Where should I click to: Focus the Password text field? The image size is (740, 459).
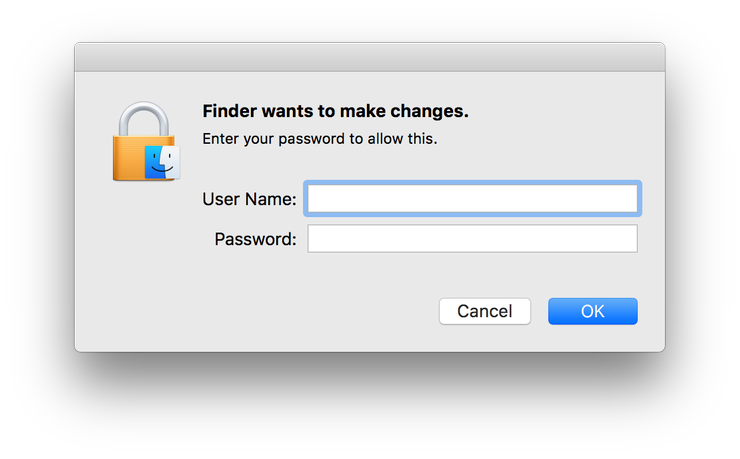tap(472, 239)
